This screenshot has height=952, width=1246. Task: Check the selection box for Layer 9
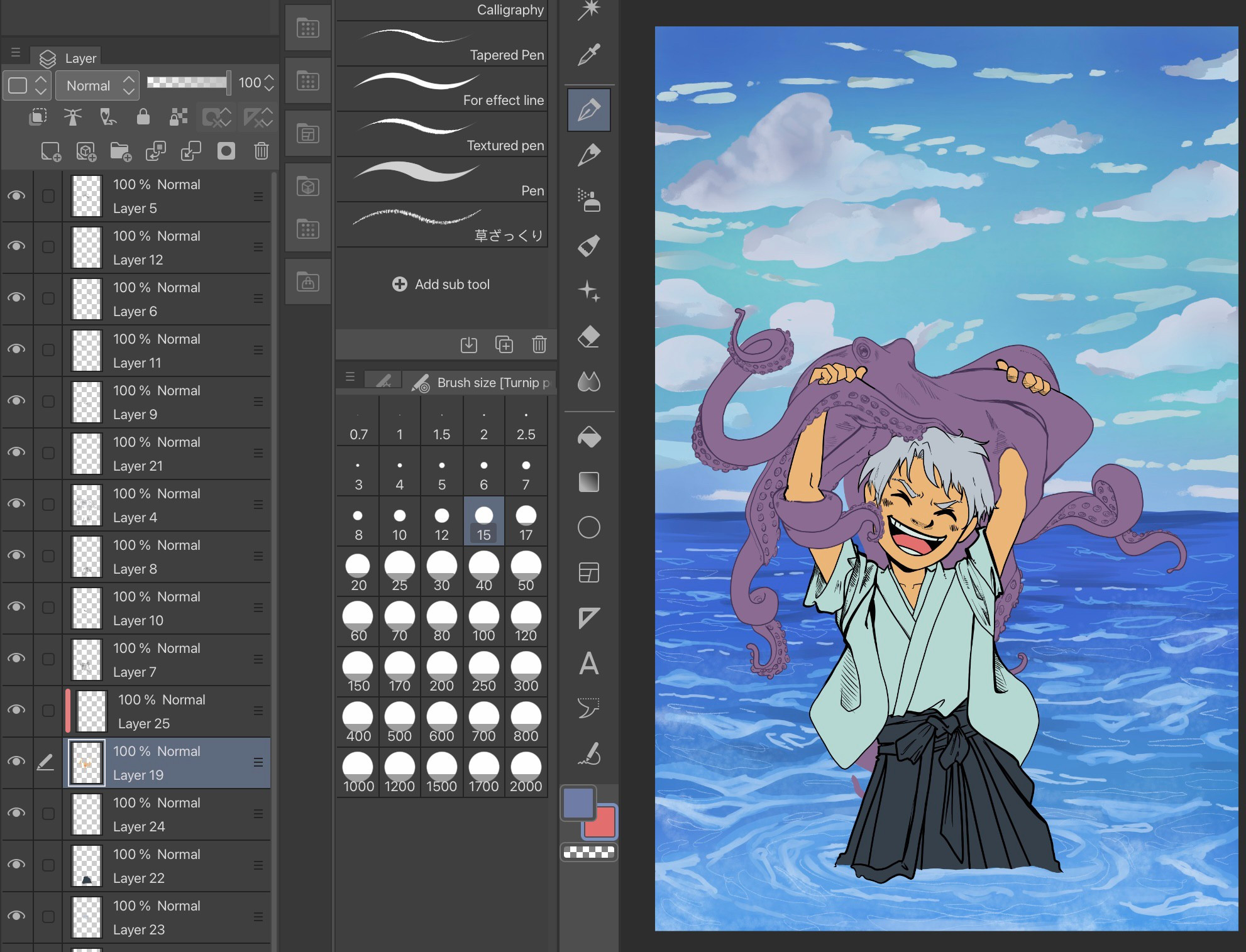pyautogui.click(x=48, y=402)
